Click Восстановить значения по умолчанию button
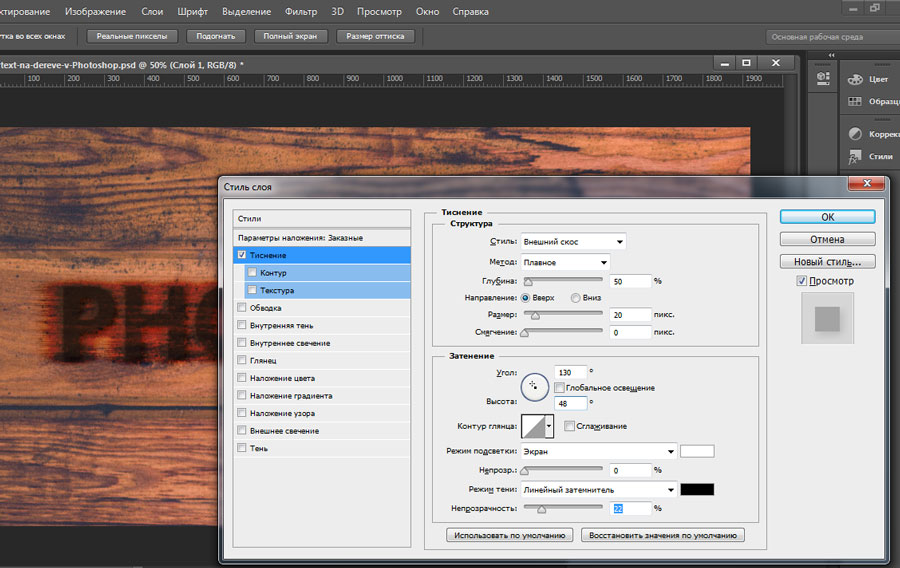 (663, 535)
